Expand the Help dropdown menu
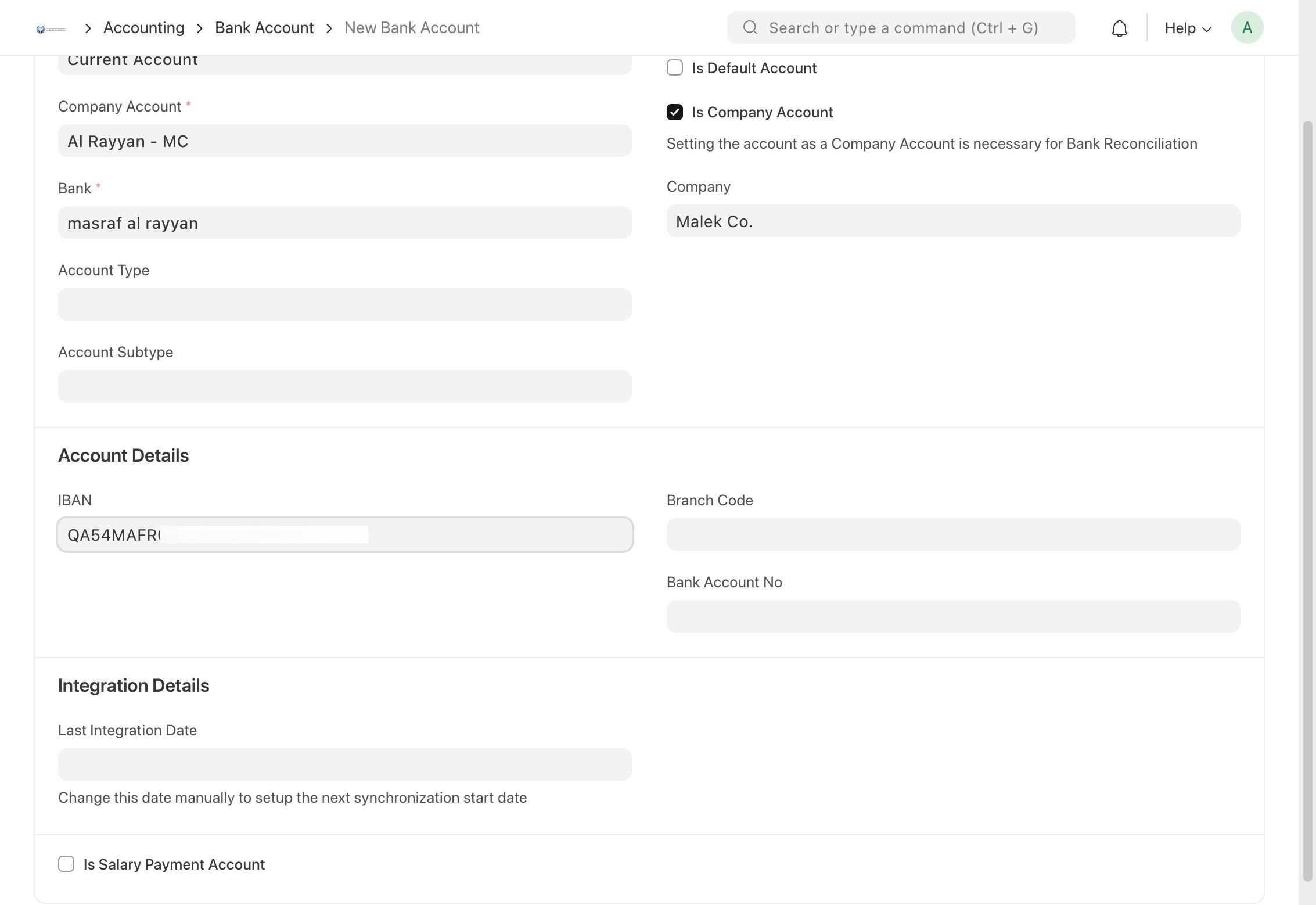The width and height of the screenshot is (1316, 905). tap(1188, 28)
